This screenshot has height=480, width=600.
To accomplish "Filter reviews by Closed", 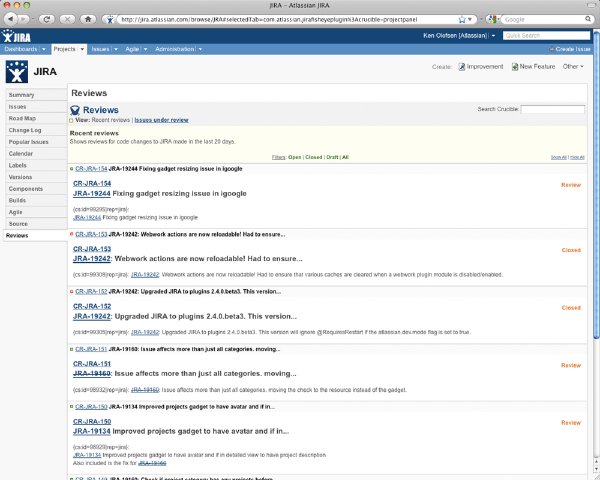I will click(x=314, y=157).
